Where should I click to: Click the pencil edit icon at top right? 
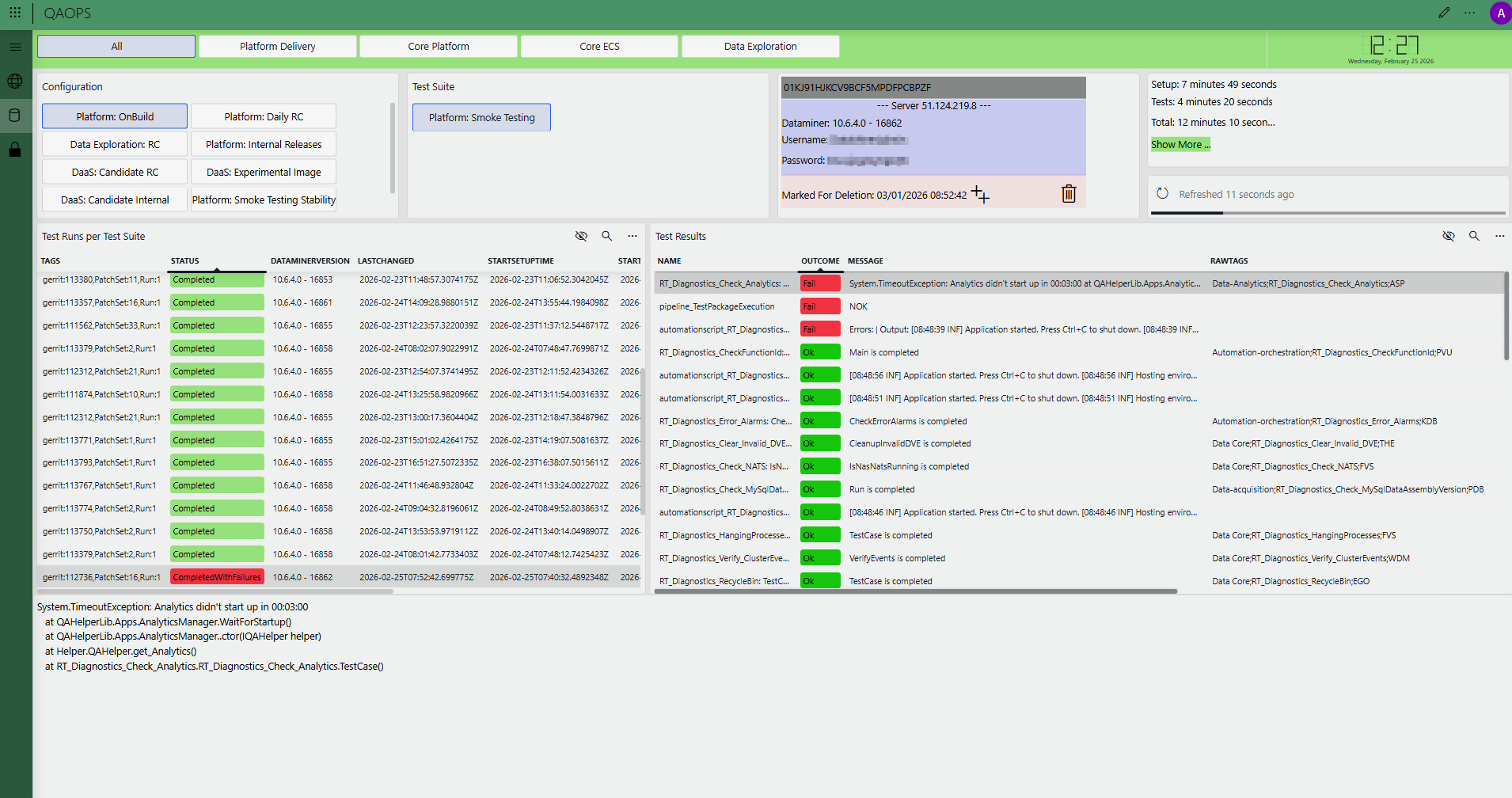1444,12
